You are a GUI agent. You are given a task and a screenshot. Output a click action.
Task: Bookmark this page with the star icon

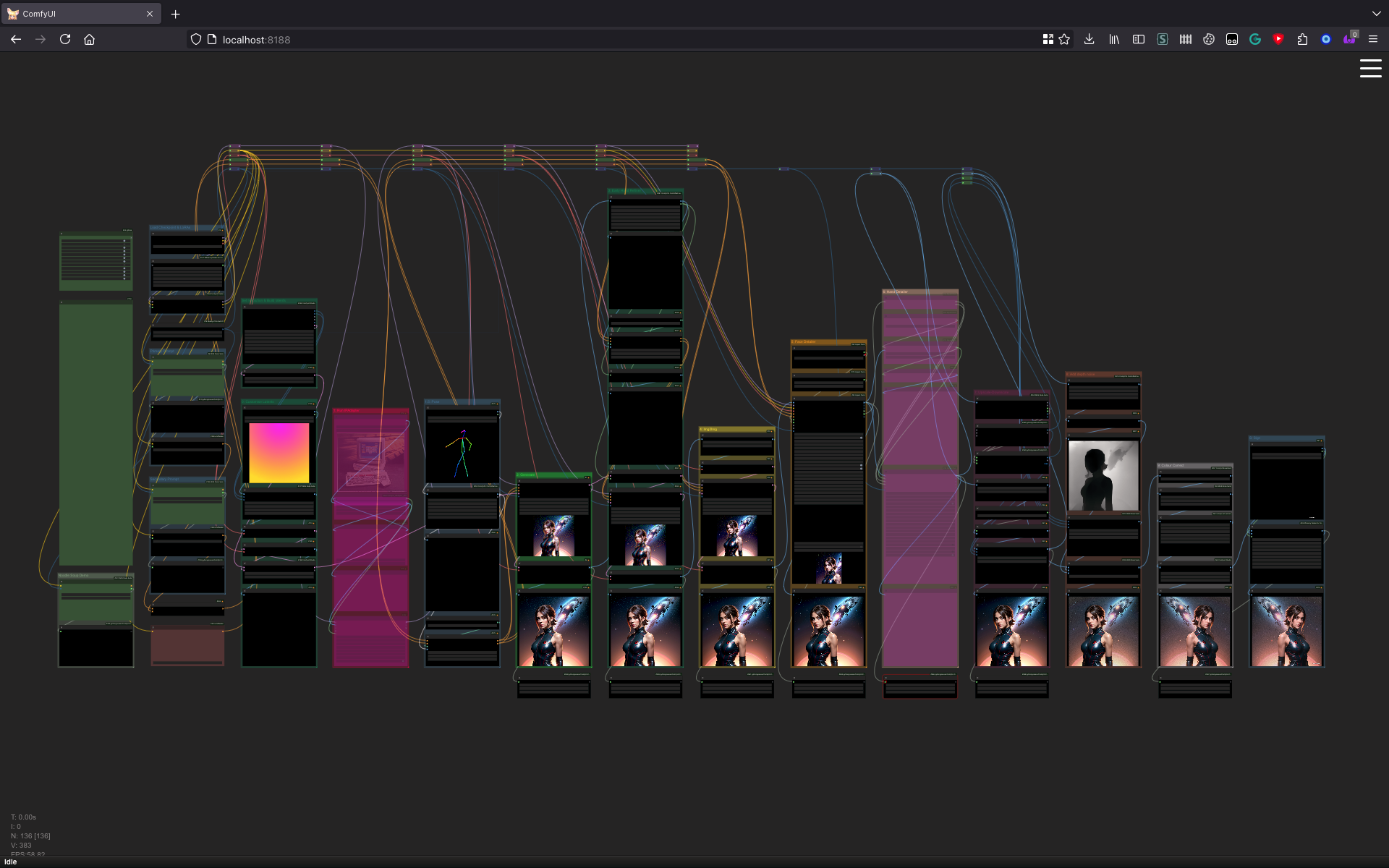[1064, 40]
